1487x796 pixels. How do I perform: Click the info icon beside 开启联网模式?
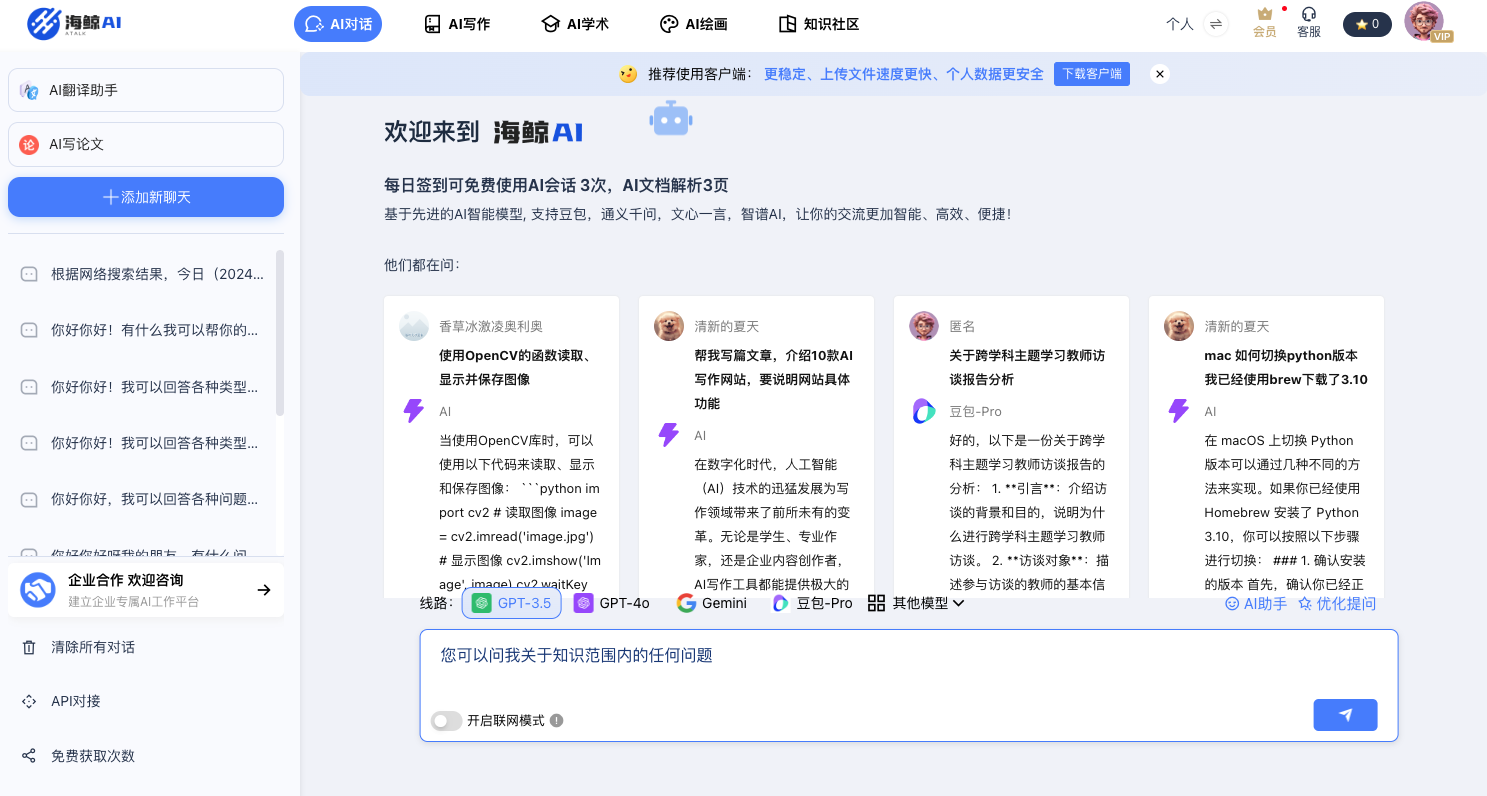click(557, 720)
